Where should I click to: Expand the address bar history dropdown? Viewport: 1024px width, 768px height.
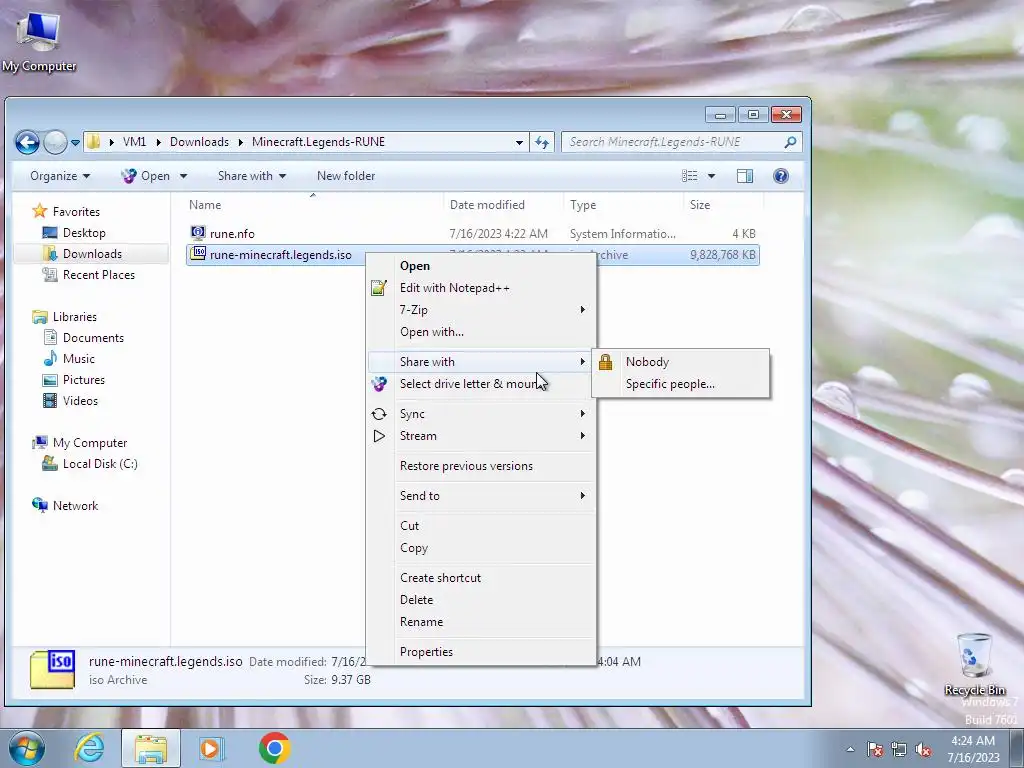click(x=519, y=142)
